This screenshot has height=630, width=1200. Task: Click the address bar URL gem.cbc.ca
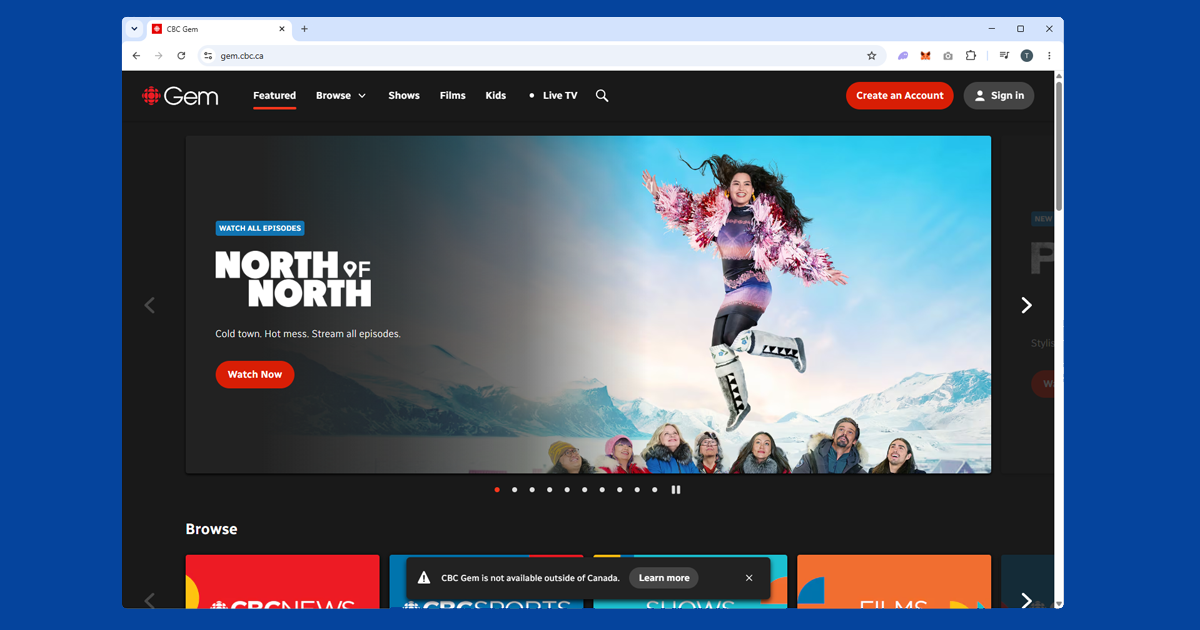click(x=243, y=56)
